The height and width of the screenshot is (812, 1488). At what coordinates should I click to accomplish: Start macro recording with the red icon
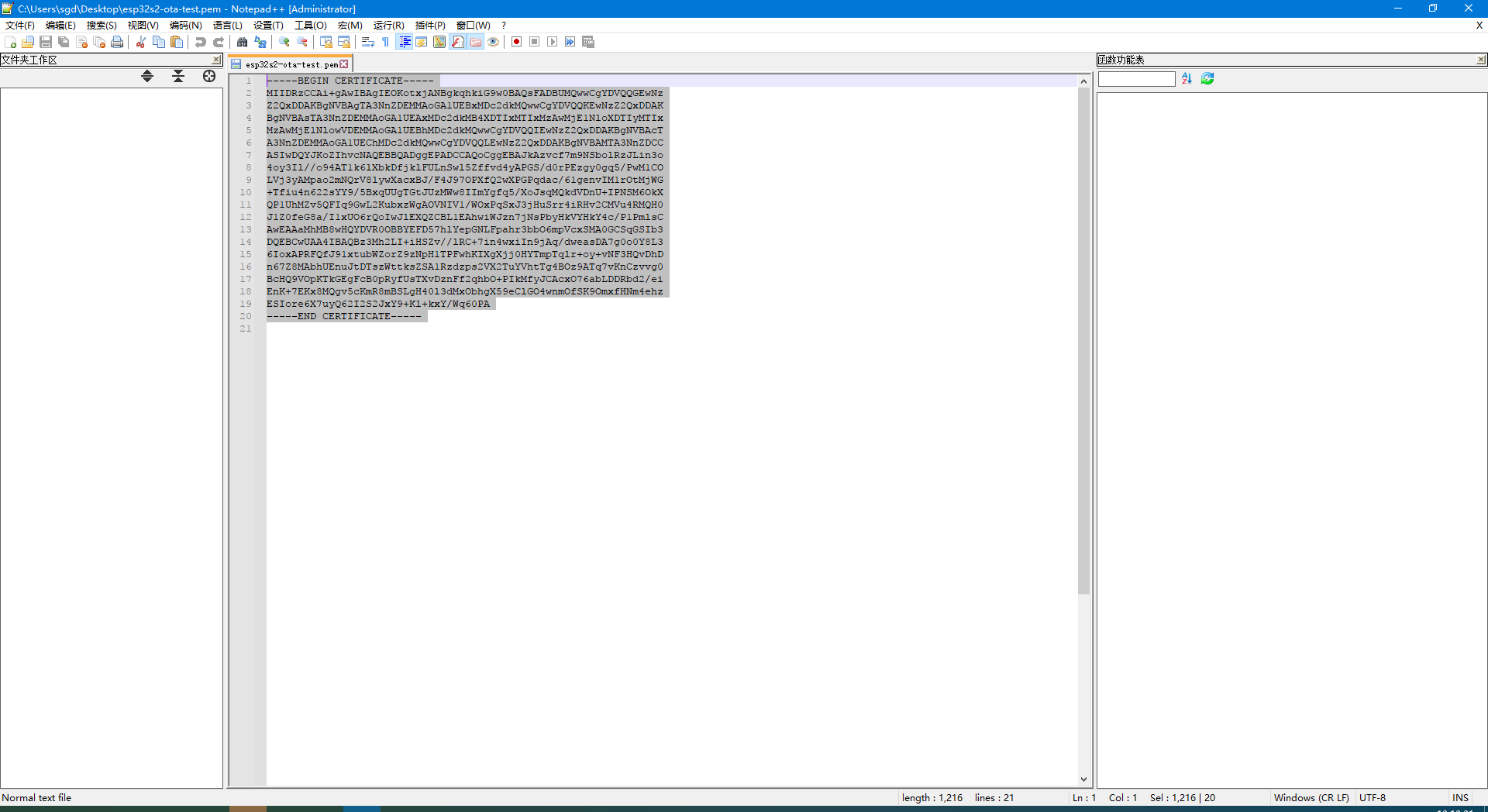coord(517,42)
